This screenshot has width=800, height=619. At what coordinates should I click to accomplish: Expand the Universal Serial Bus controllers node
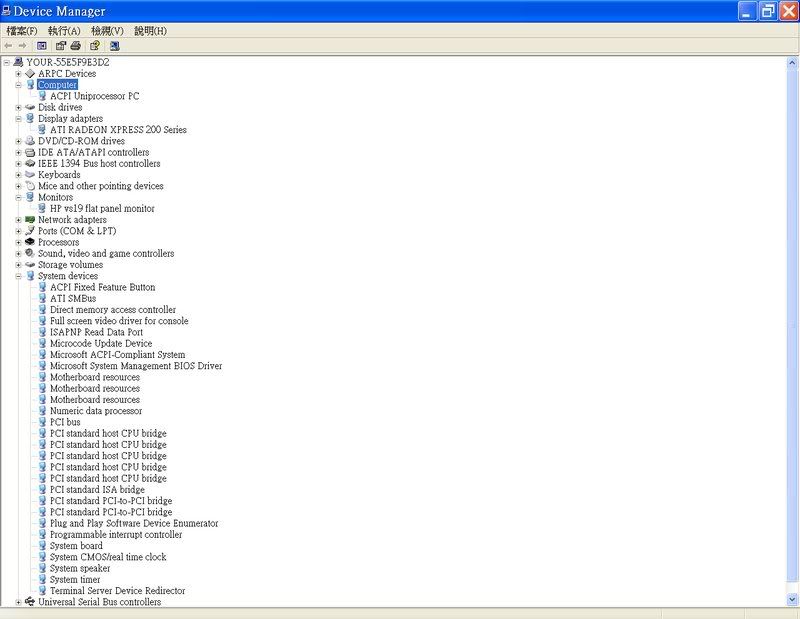[18, 602]
